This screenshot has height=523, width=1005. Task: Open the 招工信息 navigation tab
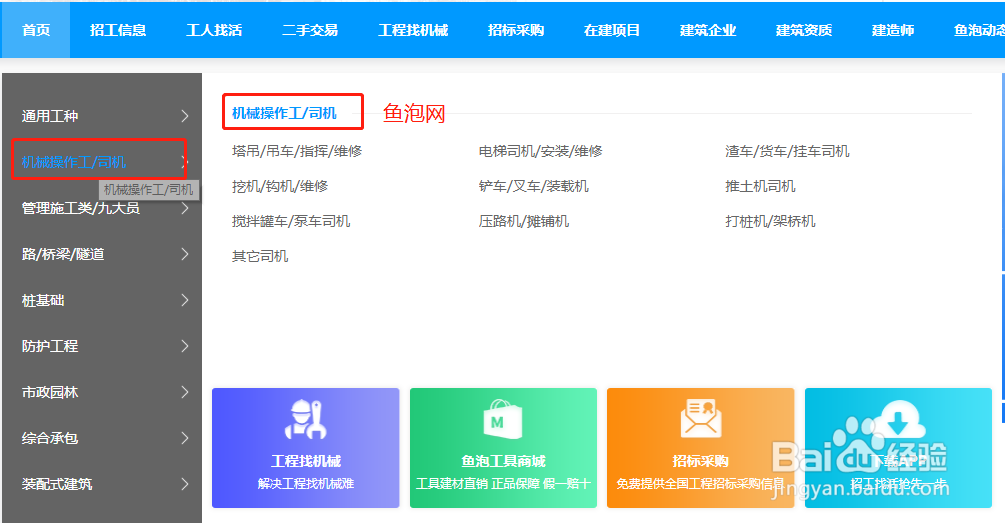118,30
